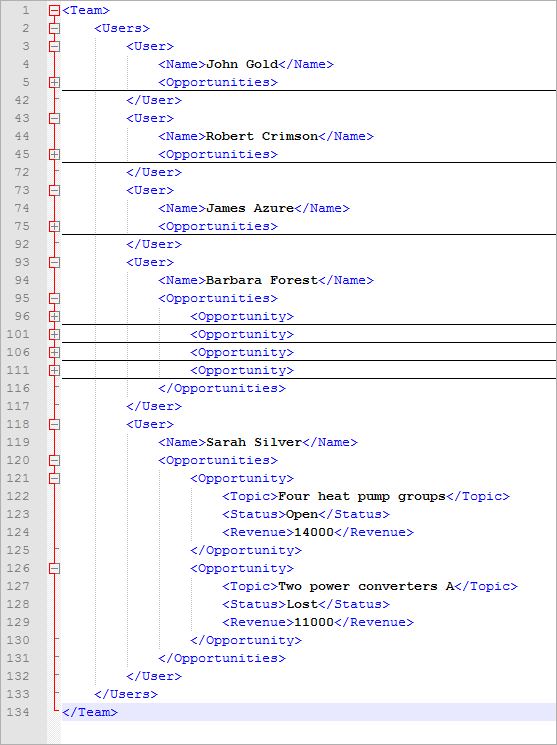Collapse the Opportunity fold on line 126
This screenshot has height=745, width=557.
pos(55,568)
